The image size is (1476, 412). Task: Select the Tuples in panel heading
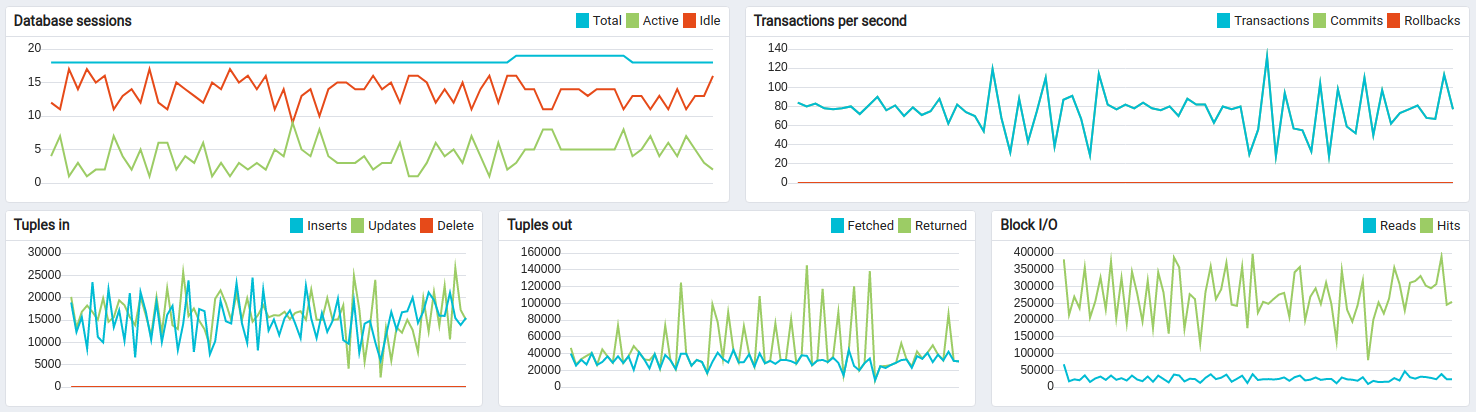click(42, 225)
